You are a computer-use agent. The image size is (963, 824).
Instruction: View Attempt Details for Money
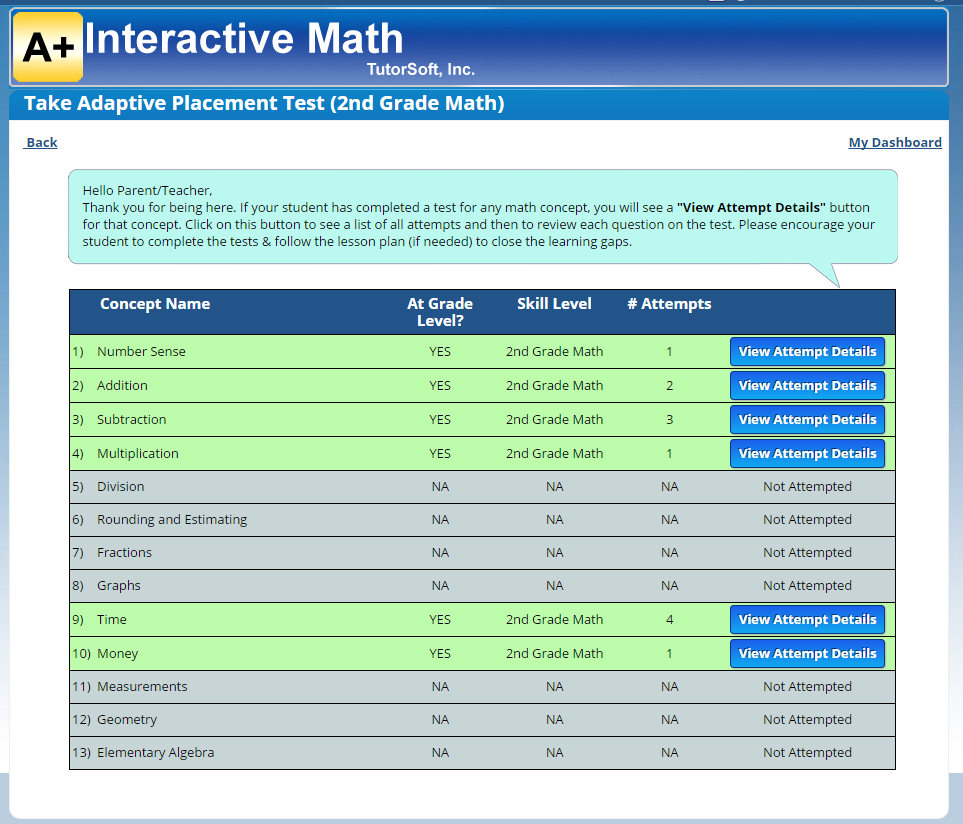(x=807, y=653)
